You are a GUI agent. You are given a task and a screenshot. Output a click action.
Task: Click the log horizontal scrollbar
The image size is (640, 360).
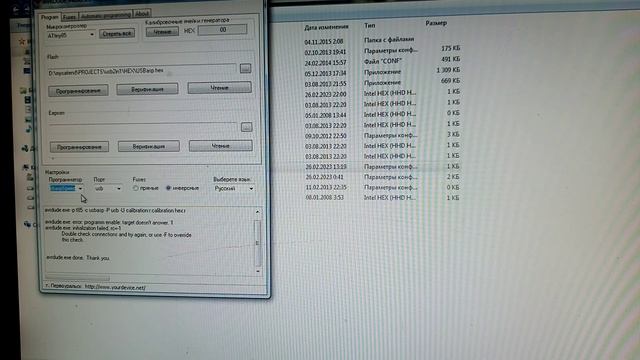point(78,278)
